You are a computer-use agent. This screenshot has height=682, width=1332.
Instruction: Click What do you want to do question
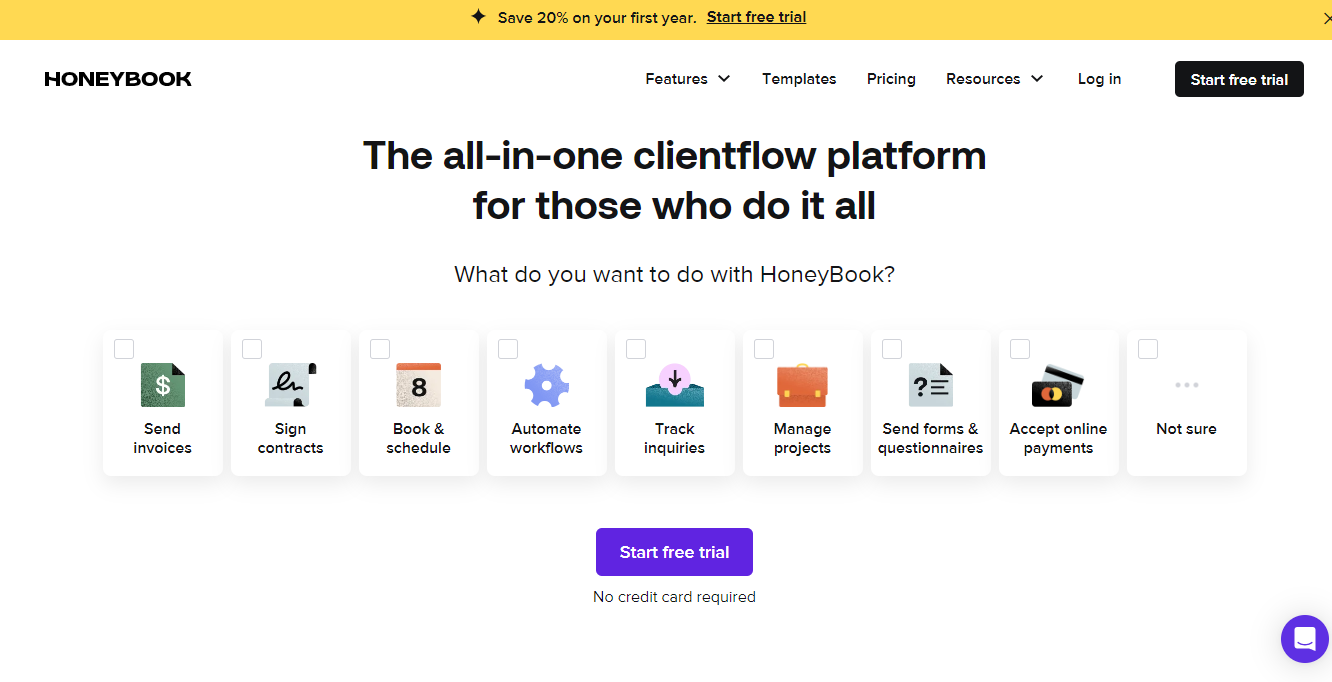coord(674,274)
